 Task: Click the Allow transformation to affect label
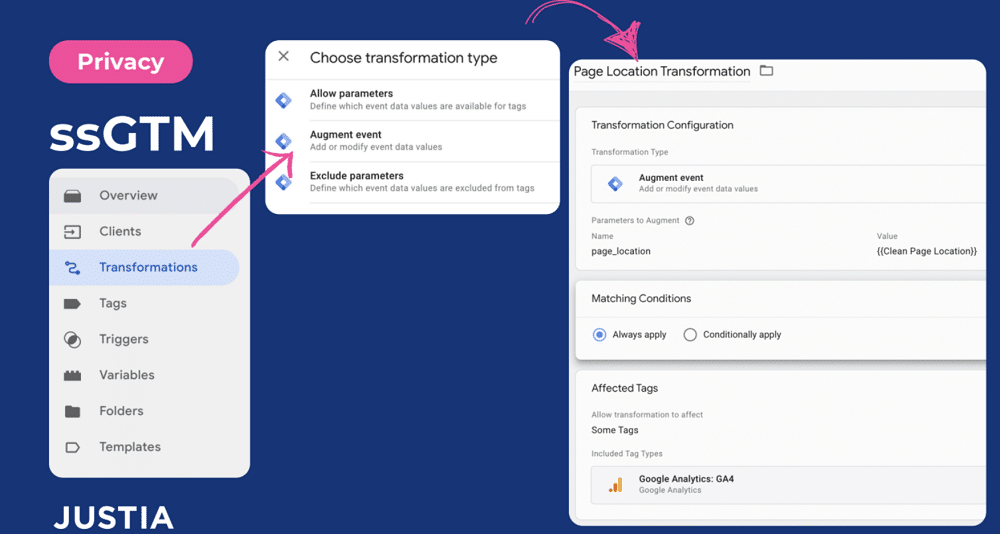tap(647, 415)
